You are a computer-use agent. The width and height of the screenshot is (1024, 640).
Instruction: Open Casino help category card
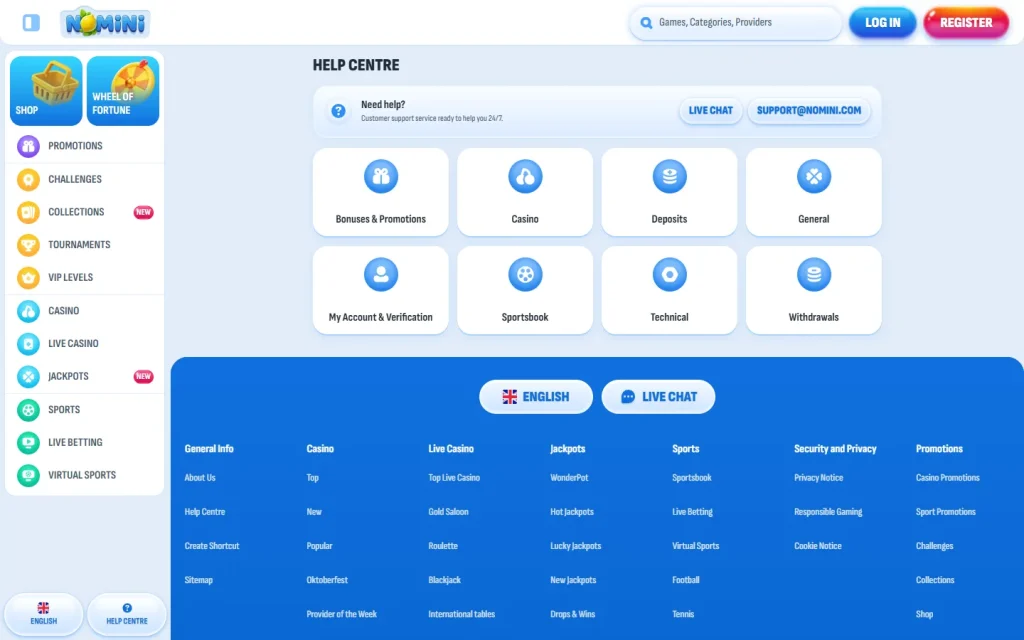(x=525, y=192)
